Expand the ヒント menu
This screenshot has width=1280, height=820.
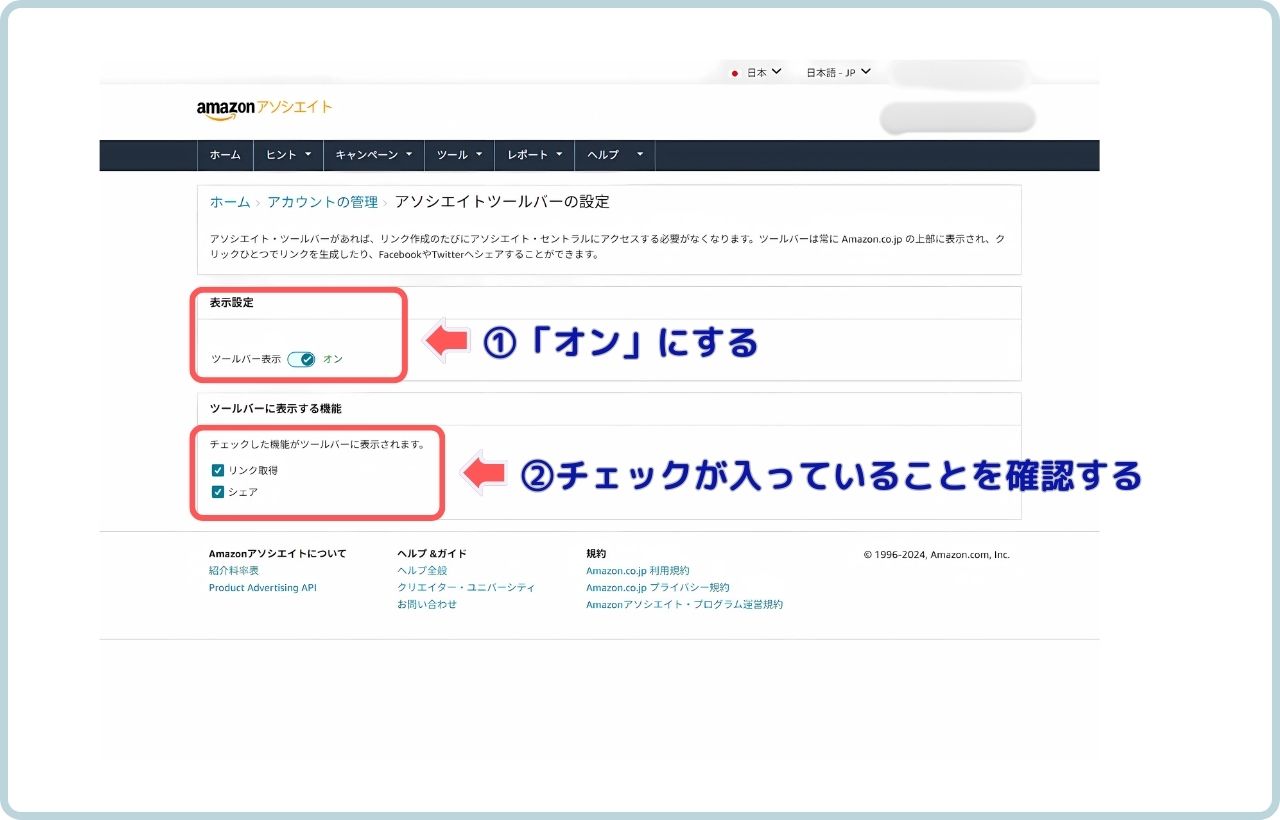289,155
